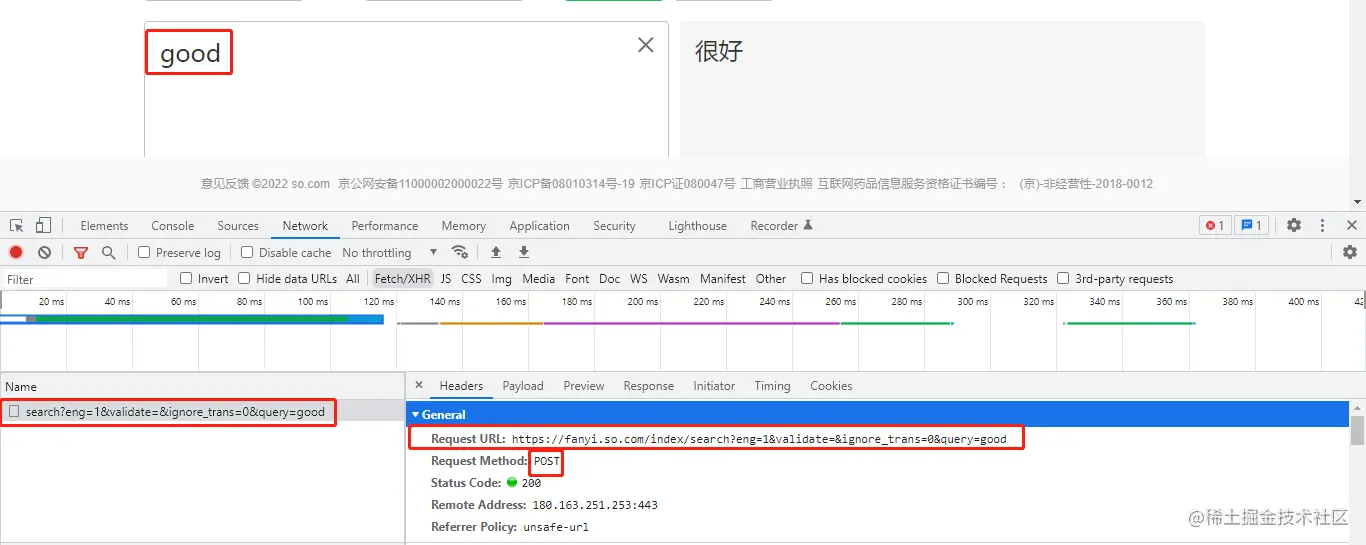Viewport: 1366px width, 545px height.
Task: Tick the Has blocked cookies checkbox
Action: pos(807,278)
